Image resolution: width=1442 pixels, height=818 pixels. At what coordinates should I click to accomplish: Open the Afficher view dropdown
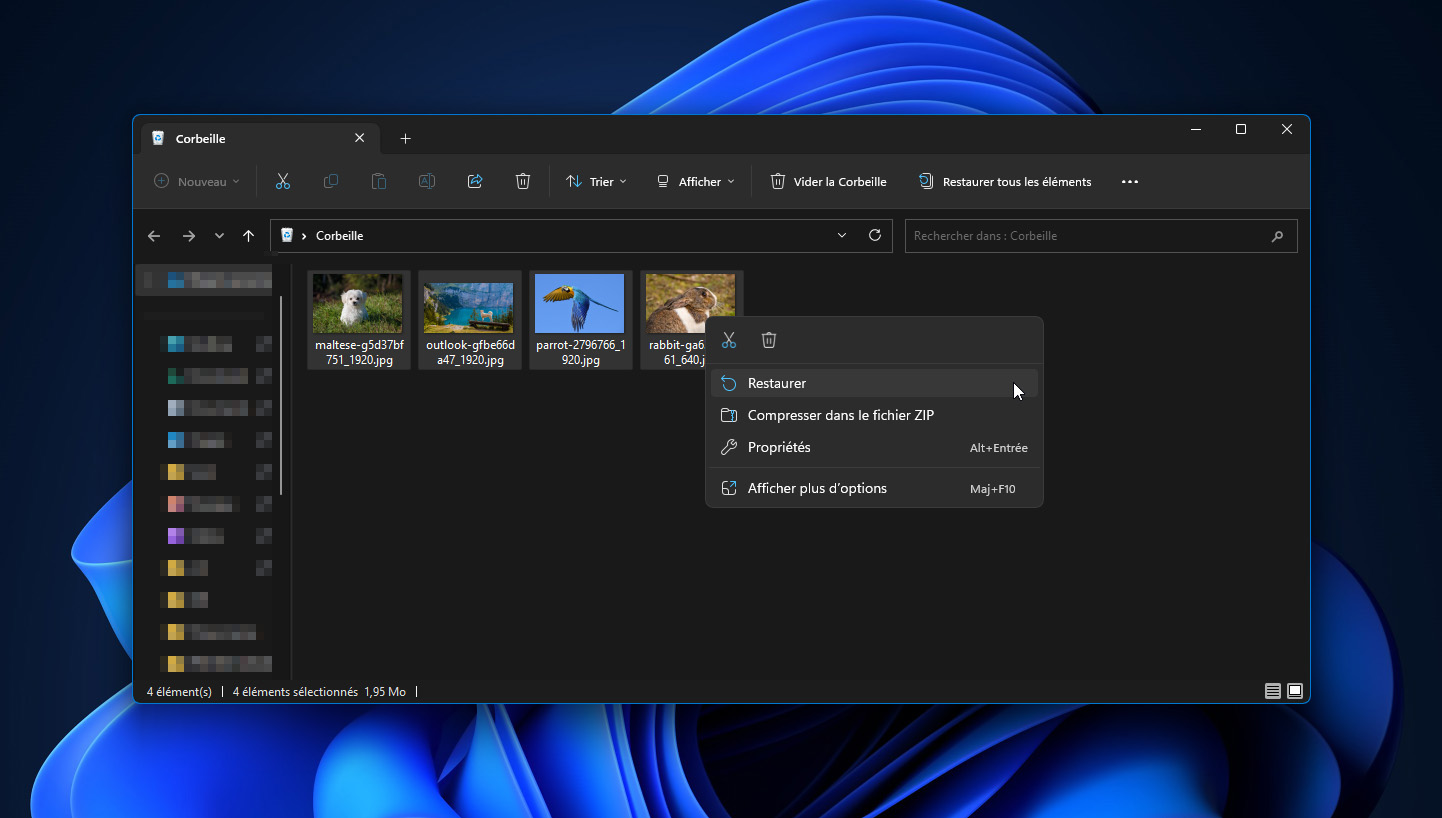pos(696,182)
